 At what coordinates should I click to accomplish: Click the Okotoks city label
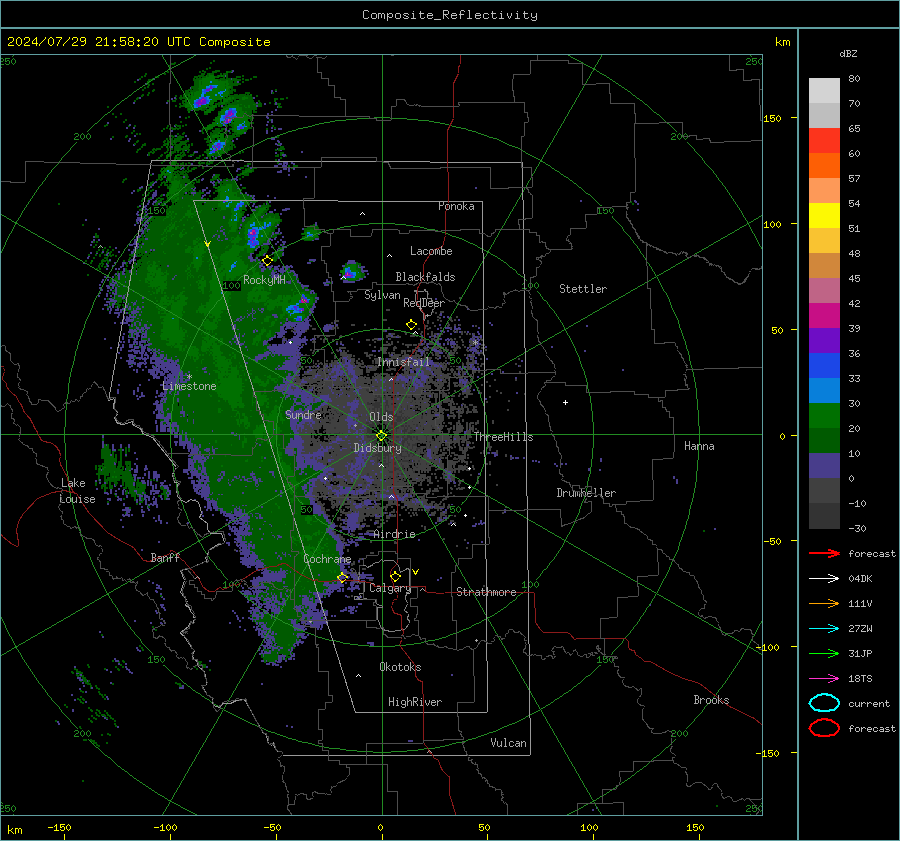[x=400, y=667]
